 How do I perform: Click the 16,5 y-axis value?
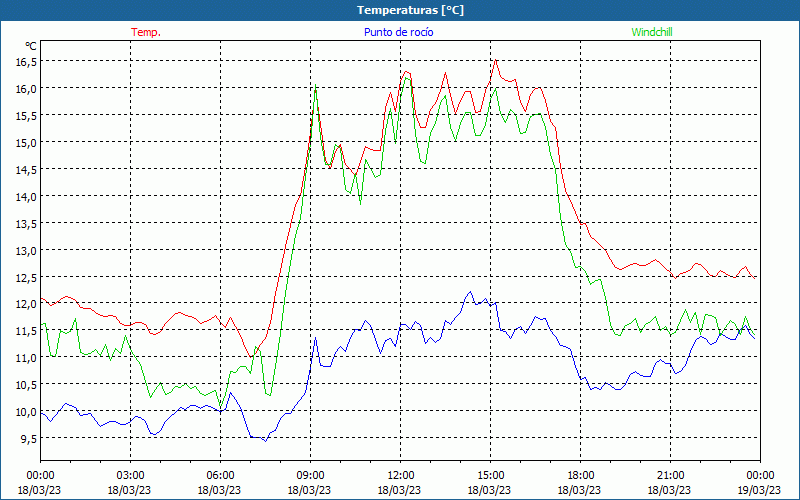pyautogui.click(x=26, y=61)
